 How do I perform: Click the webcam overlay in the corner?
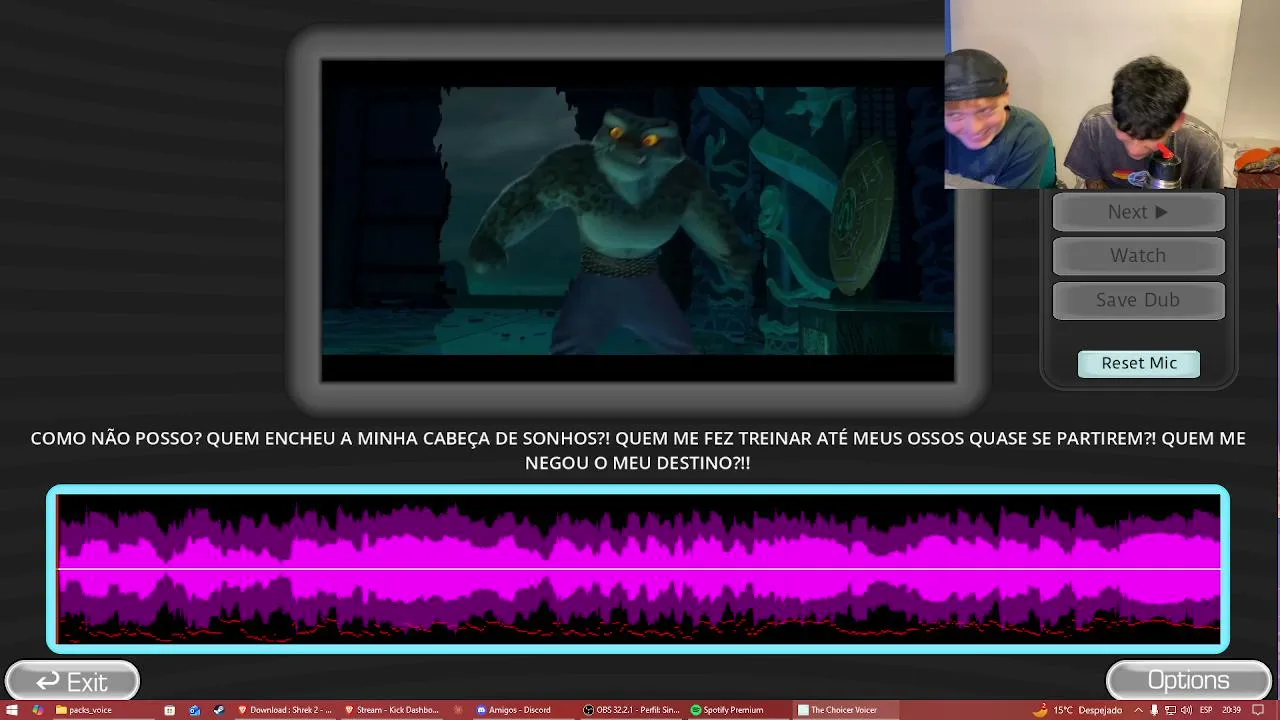tap(1112, 94)
